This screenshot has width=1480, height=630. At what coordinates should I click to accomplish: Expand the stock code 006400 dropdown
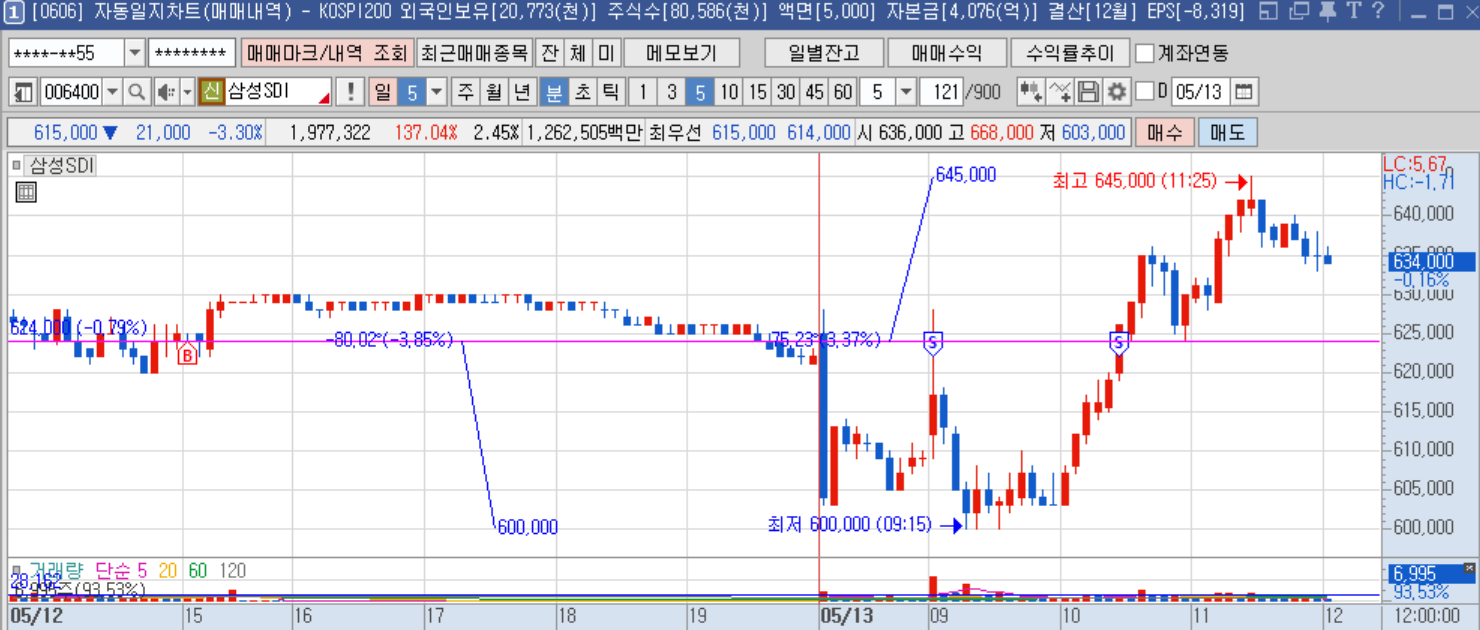pos(112,93)
